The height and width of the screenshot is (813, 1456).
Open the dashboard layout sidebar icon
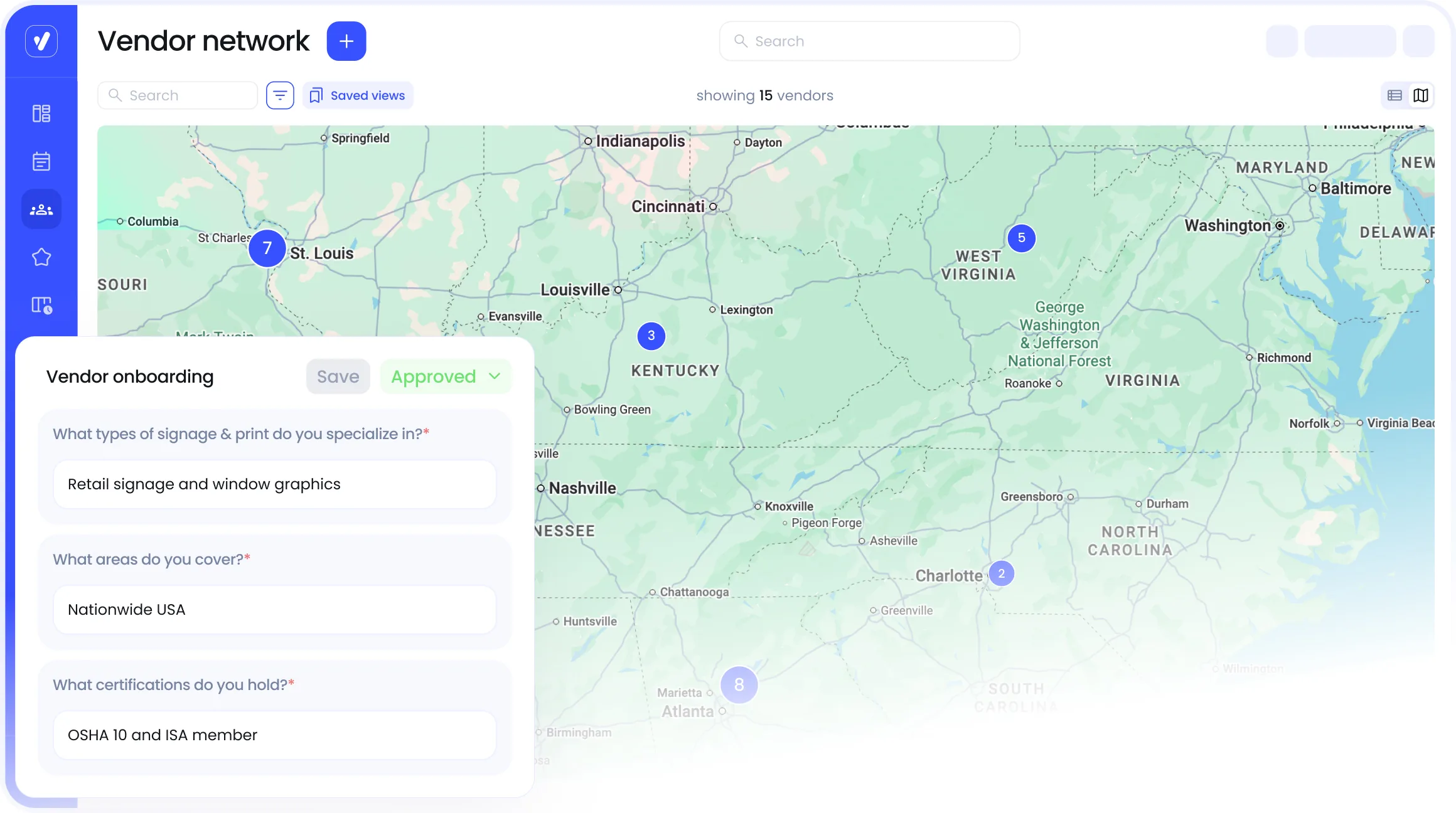click(x=41, y=114)
